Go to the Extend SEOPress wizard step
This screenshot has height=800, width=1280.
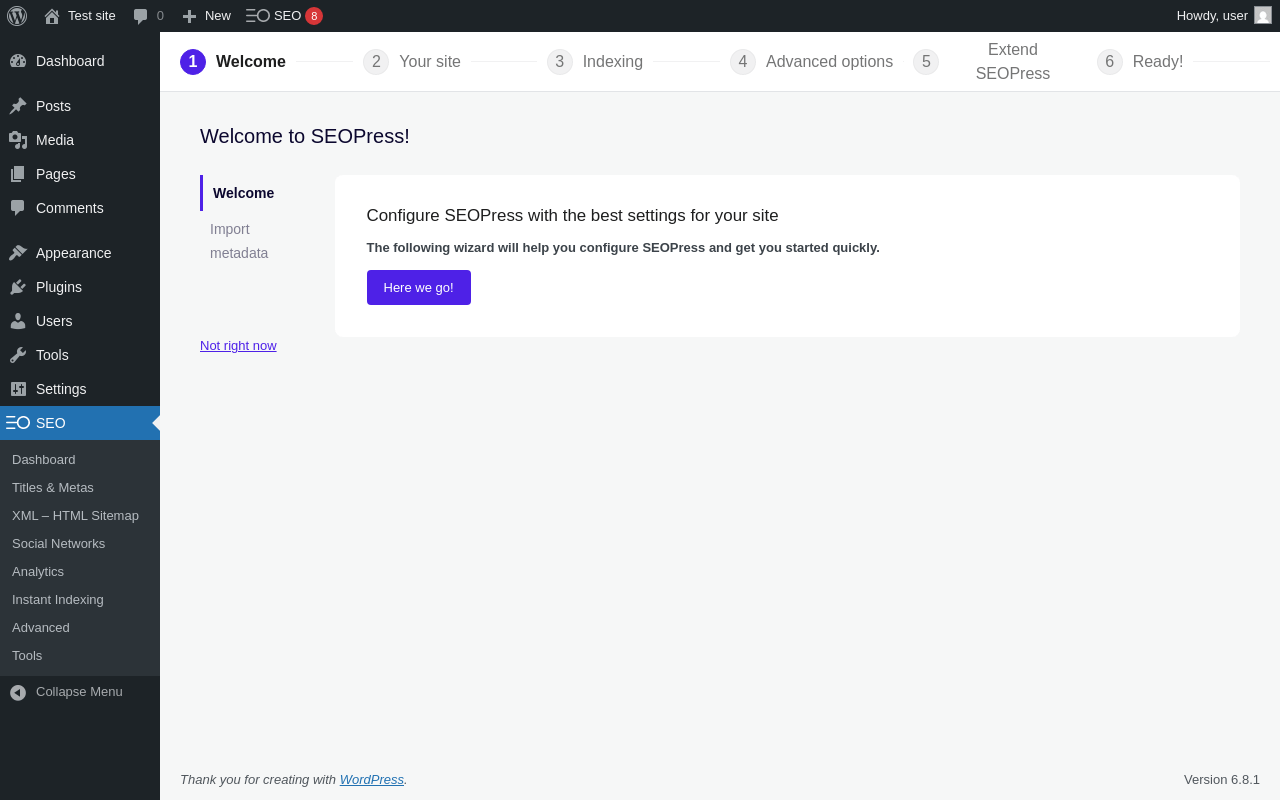click(x=1013, y=62)
